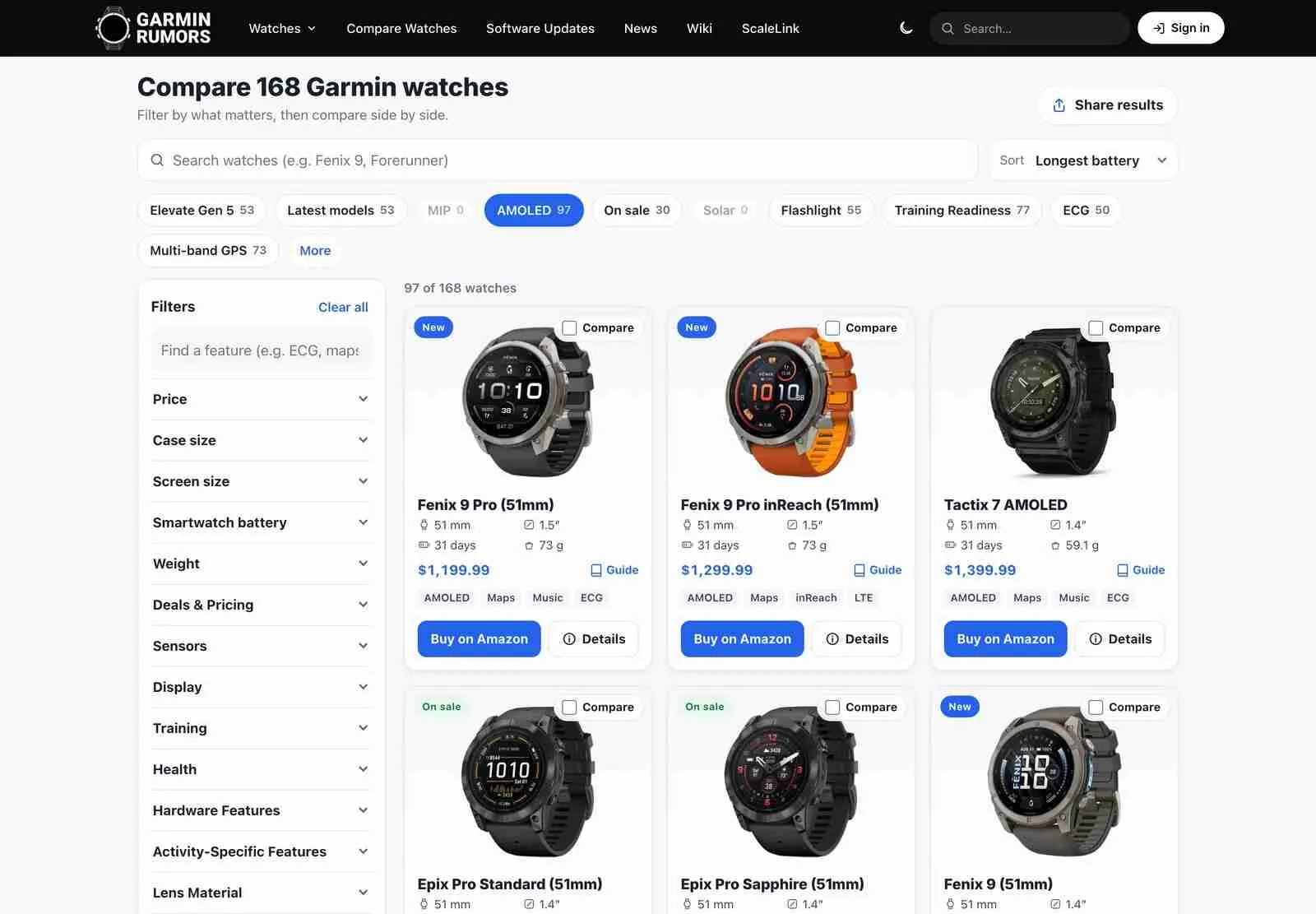The image size is (1316, 914).
Task: Open the ScaleLink nav item
Action: point(771,28)
